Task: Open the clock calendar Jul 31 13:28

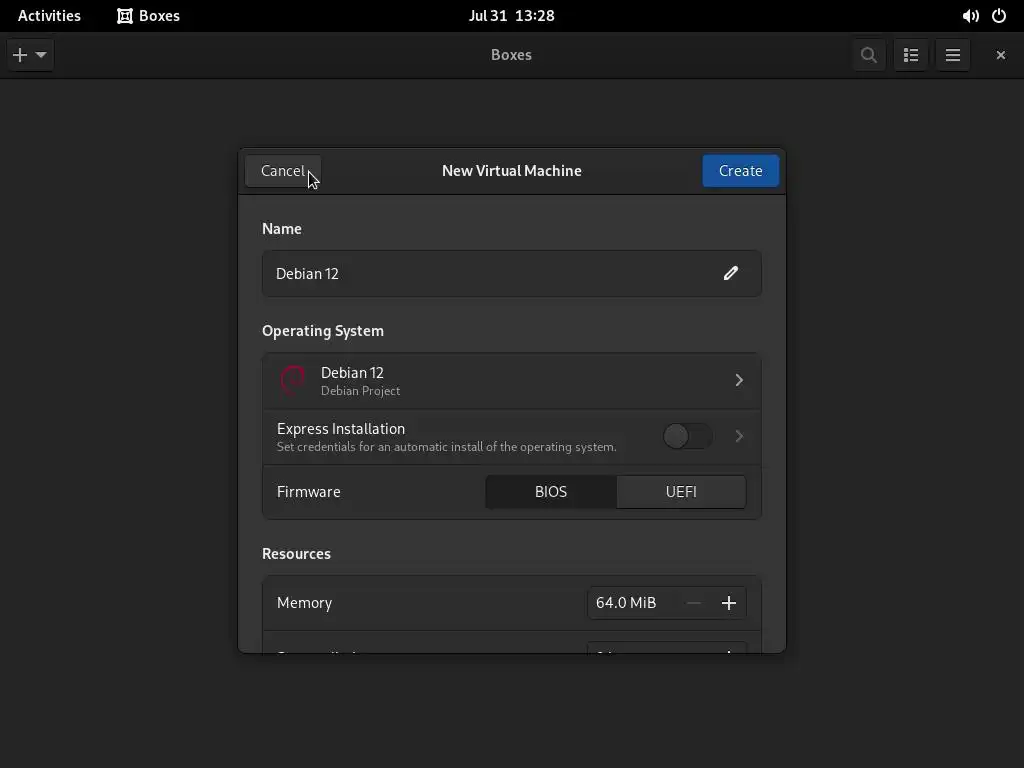Action: tap(511, 16)
